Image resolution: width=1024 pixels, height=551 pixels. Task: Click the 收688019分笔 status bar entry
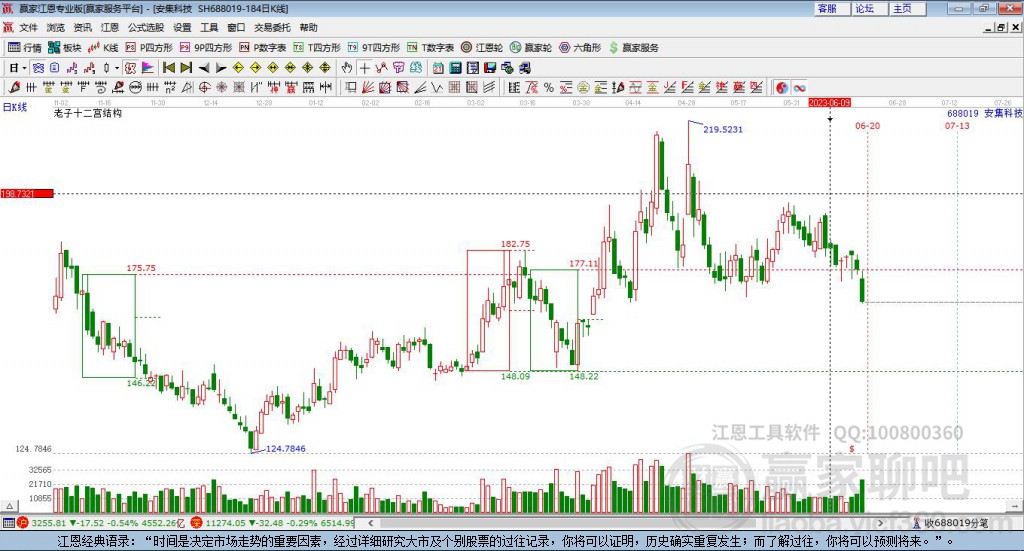(x=950, y=523)
